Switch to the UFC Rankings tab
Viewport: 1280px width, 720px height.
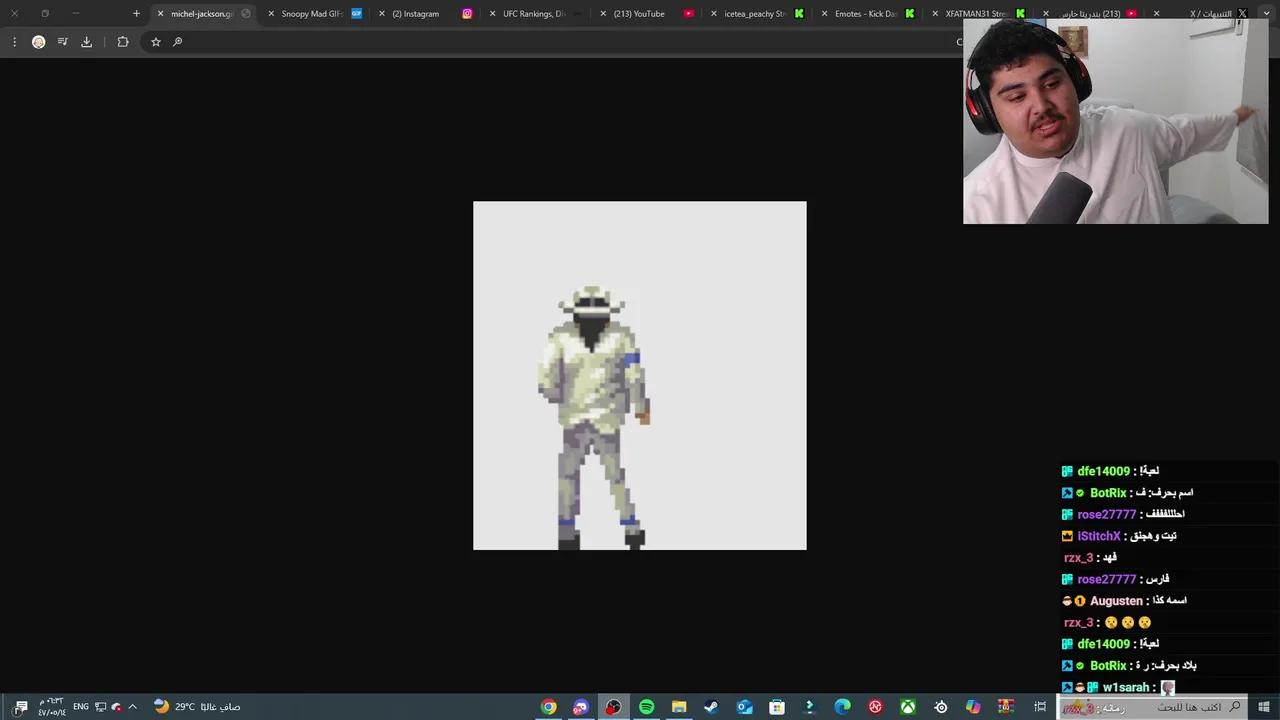tap(535, 14)
